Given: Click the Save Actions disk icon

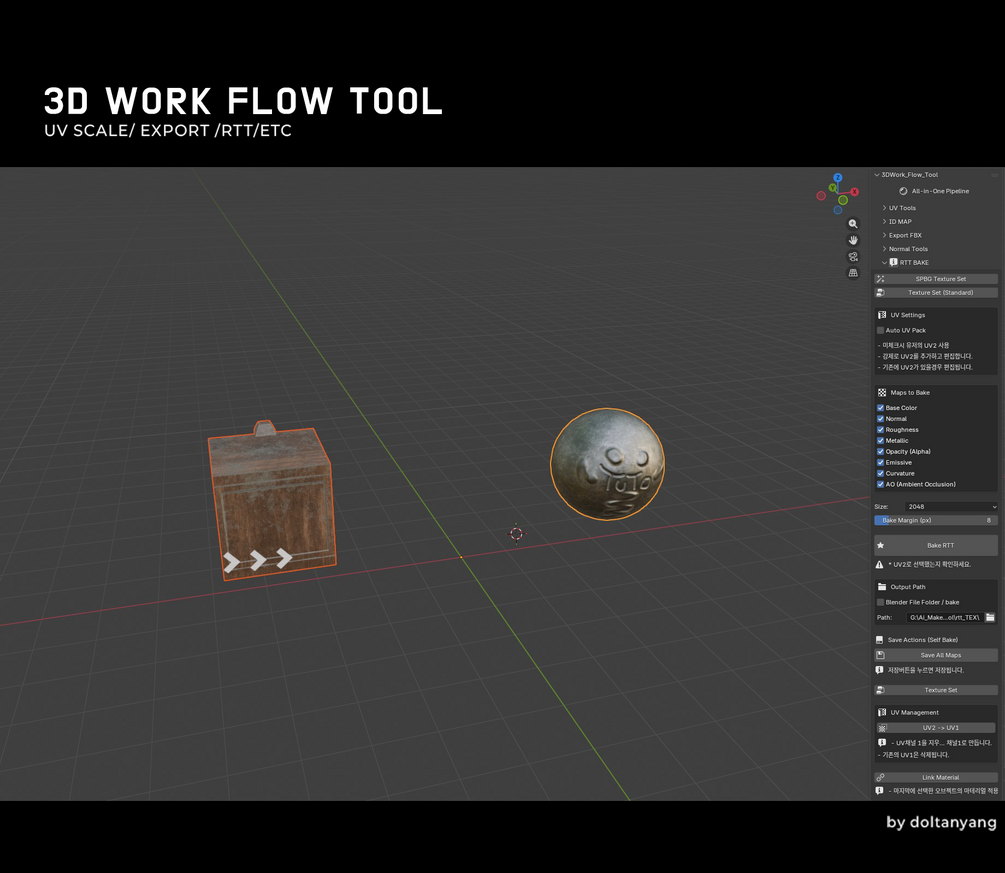Looking at the screenshot, I should (879, 640).
